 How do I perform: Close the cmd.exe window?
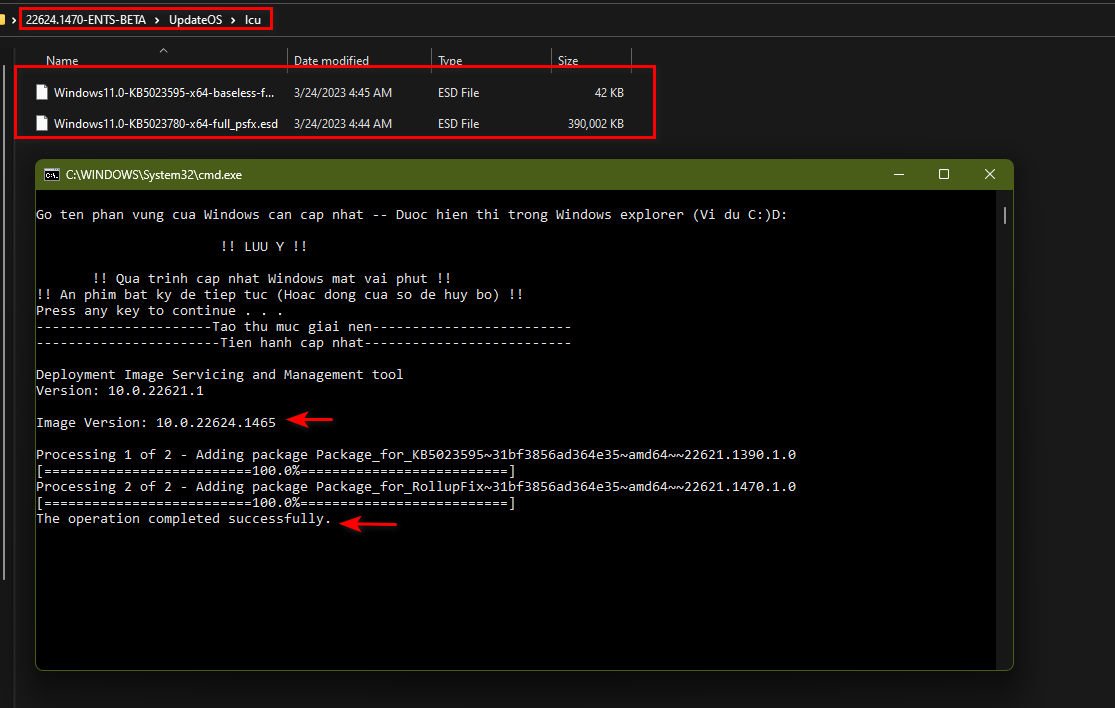pos(989,174)
